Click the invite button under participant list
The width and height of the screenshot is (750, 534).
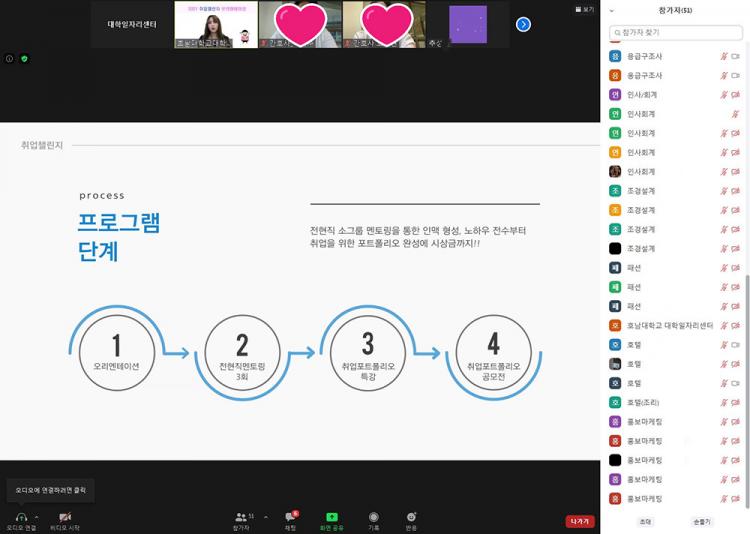point(645,521)
